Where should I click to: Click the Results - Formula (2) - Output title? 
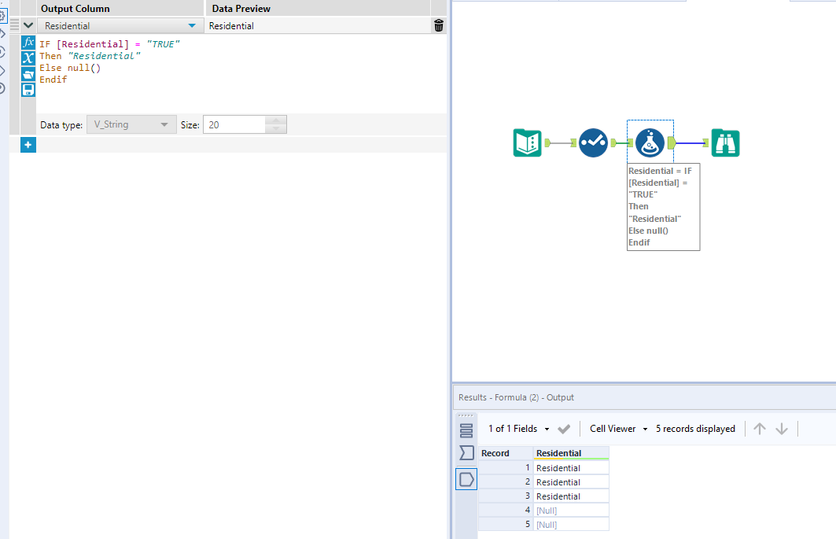[516, 397]
